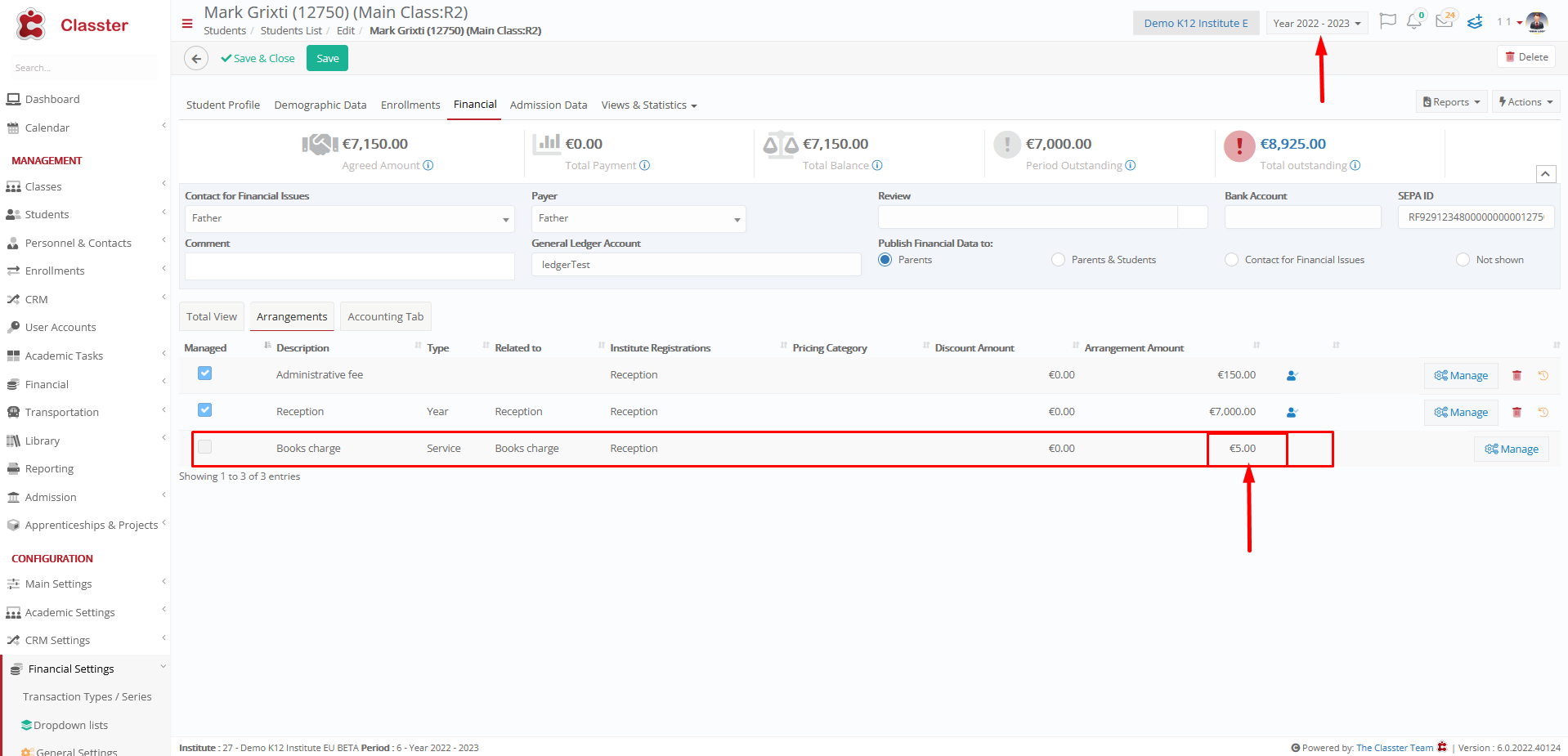Open the user avatar profile picture

click(x=1537, y=22)
